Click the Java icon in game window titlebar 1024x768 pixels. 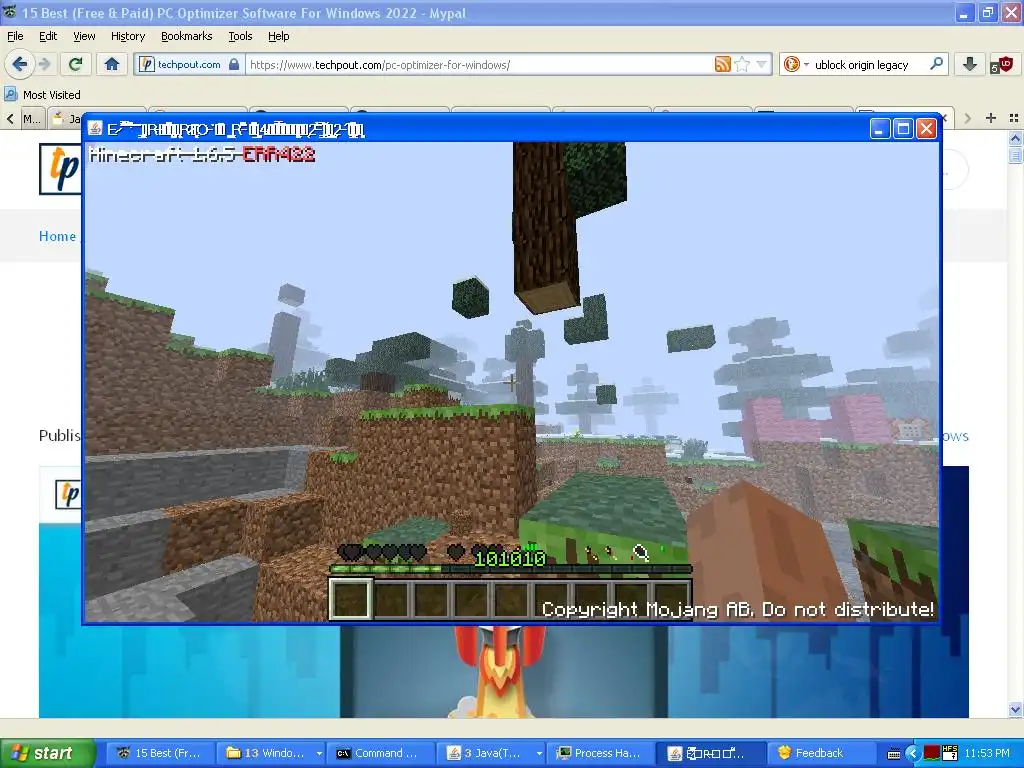95,129
